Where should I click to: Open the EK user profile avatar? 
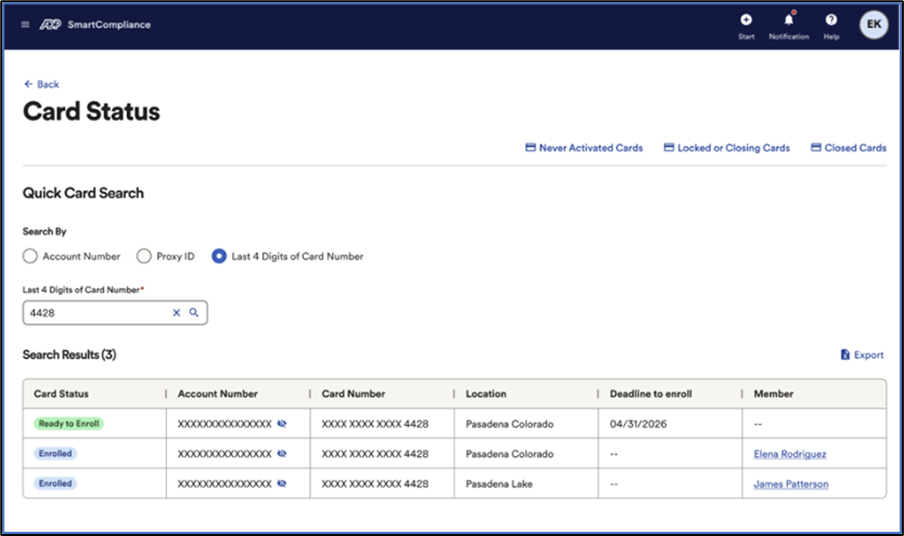(873, 24)
